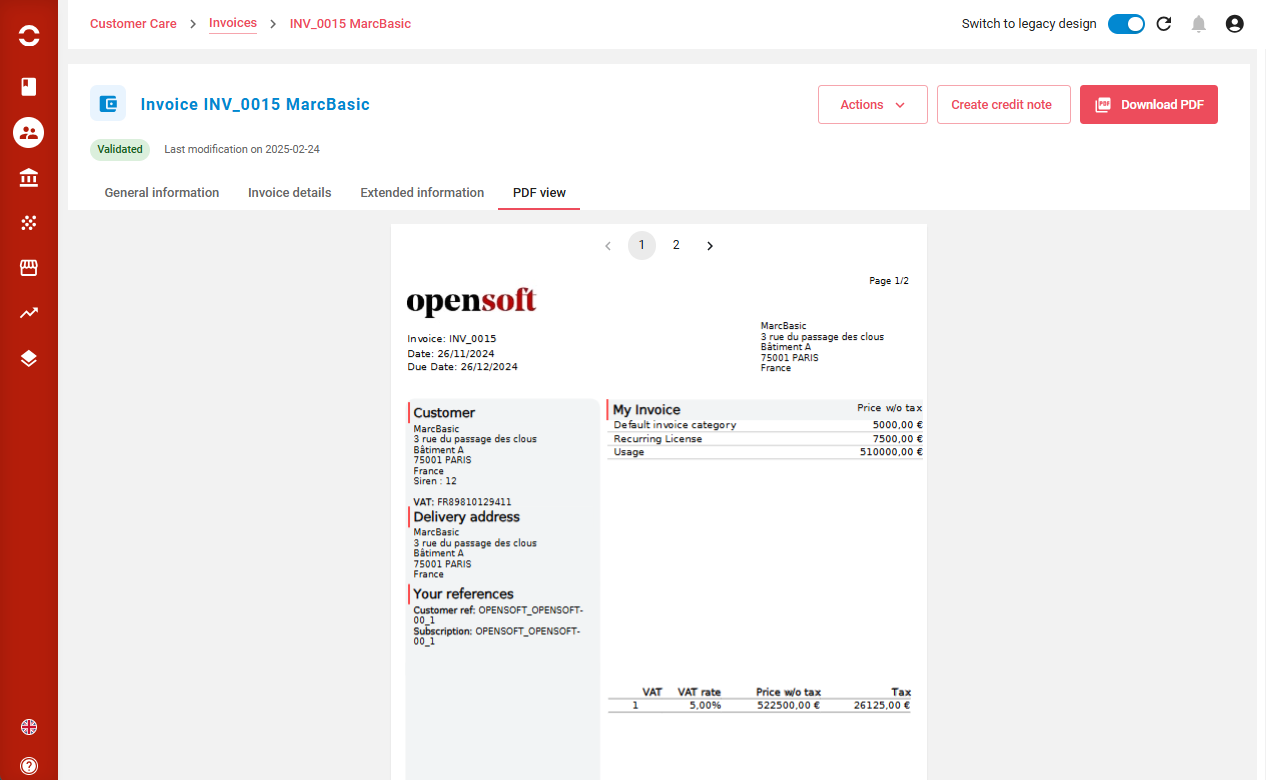
Task: Click the Validated status badge
Action: coord(120,149)
